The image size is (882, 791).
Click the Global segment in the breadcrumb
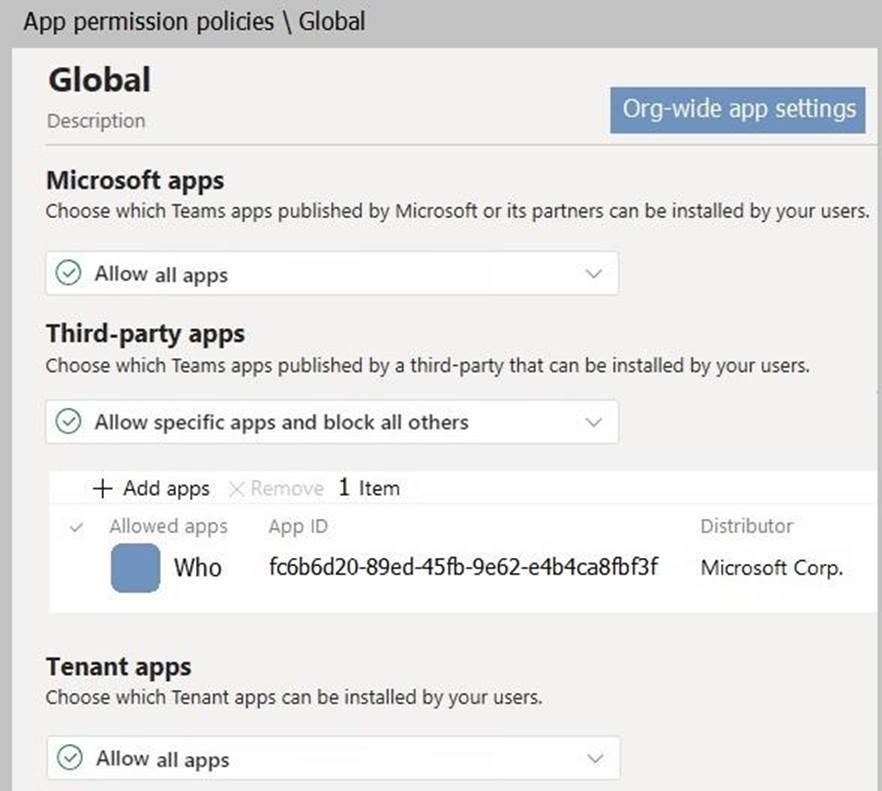coord(331,21)
